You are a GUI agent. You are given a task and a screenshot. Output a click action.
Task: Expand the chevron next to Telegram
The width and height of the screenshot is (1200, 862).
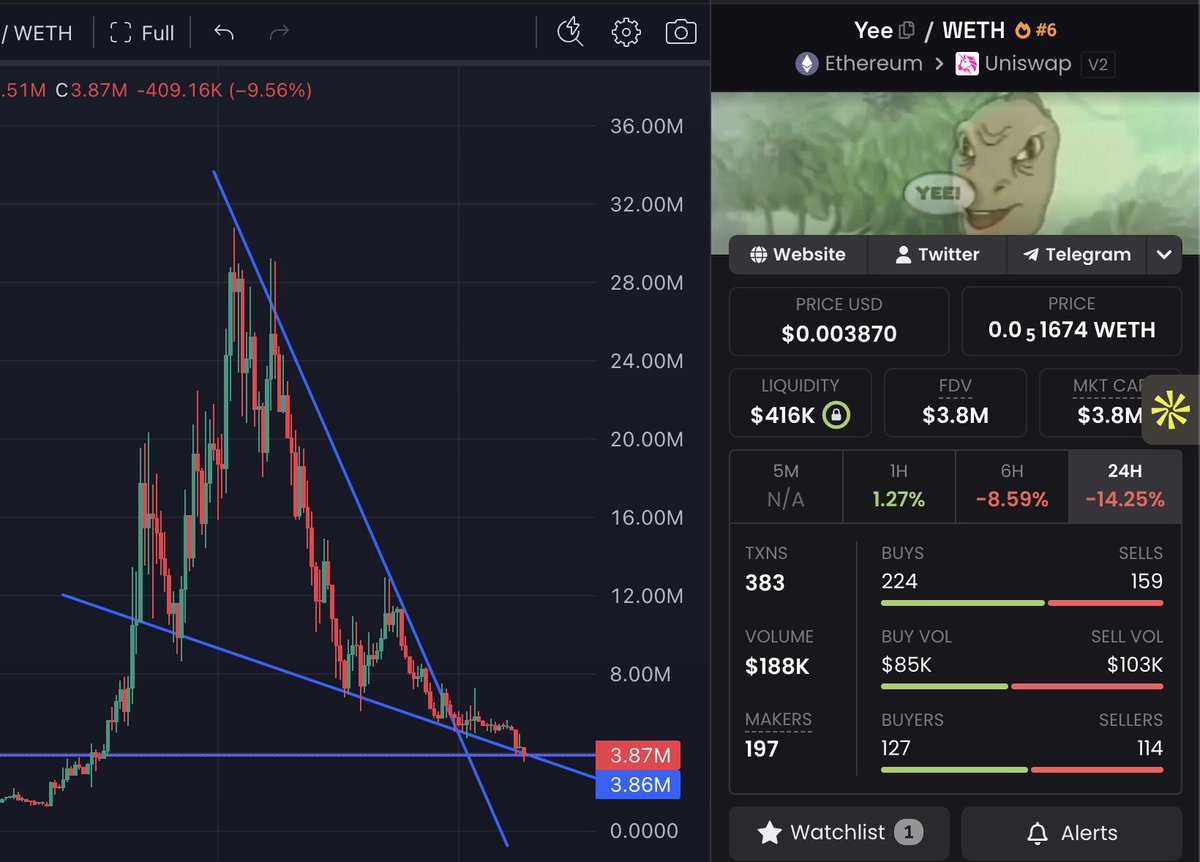pyautogui.click(x=1164, y=254)
